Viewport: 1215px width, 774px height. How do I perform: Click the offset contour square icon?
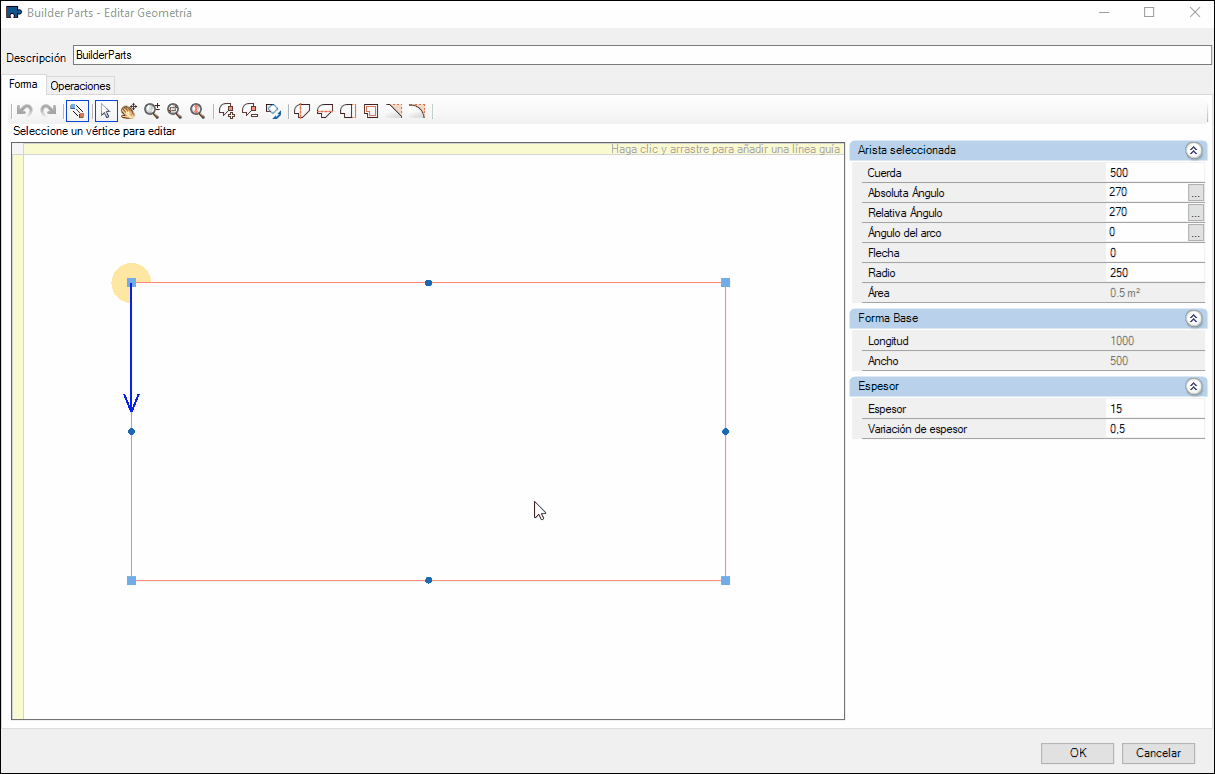[x=371, y=111]
